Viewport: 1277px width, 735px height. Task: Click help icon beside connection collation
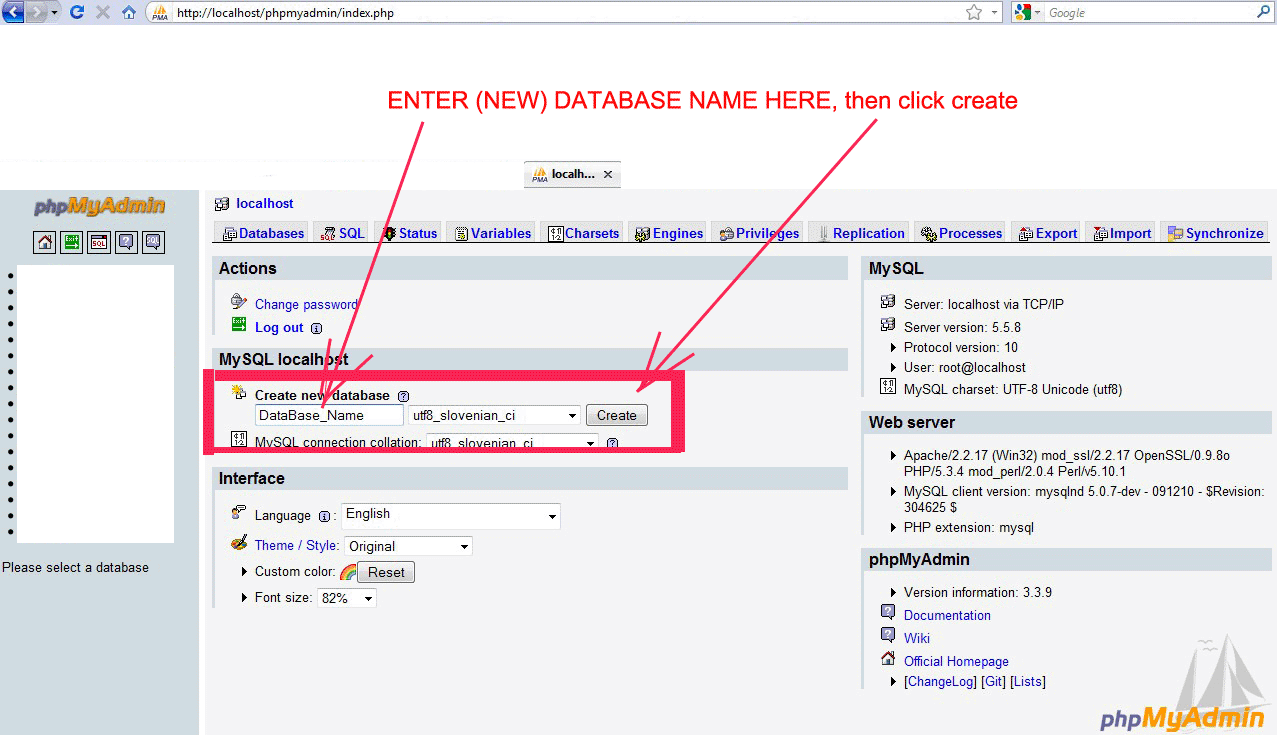point(612,443)
